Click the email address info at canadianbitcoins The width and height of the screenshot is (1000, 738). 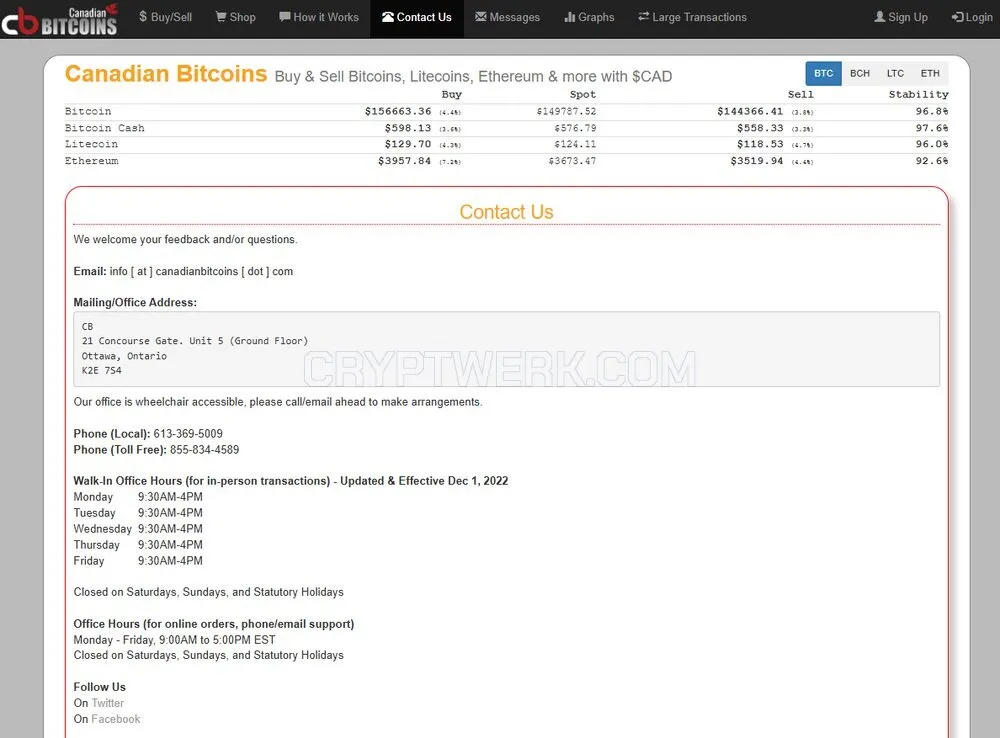click(x=202, y=271)
